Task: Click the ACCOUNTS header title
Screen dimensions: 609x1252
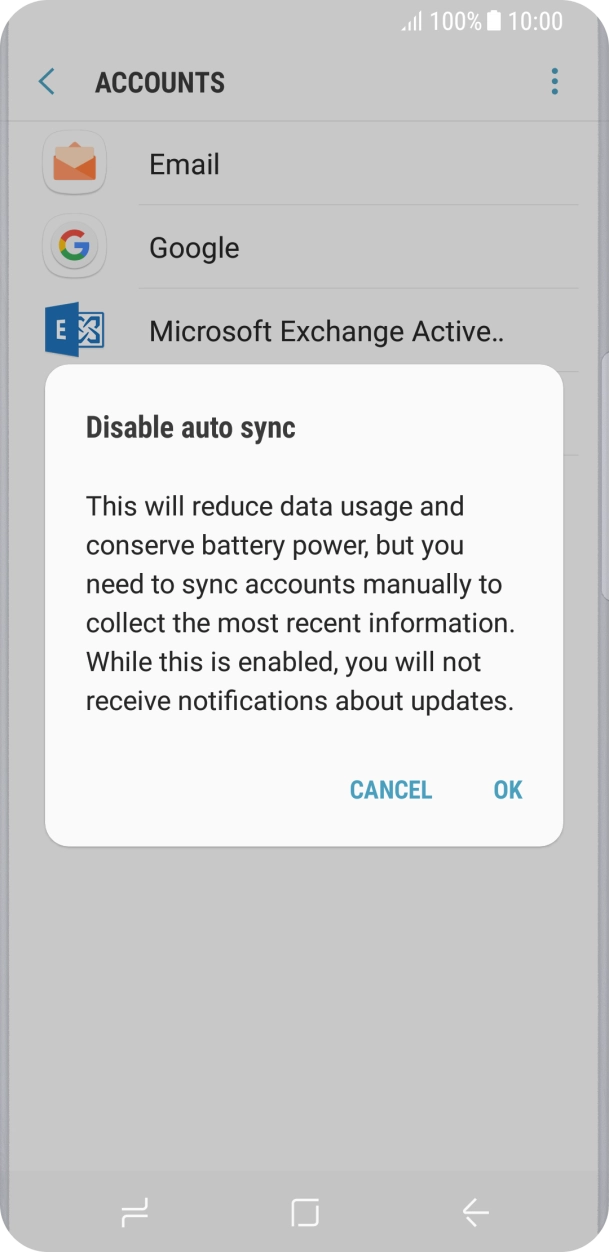Action: 160,83
